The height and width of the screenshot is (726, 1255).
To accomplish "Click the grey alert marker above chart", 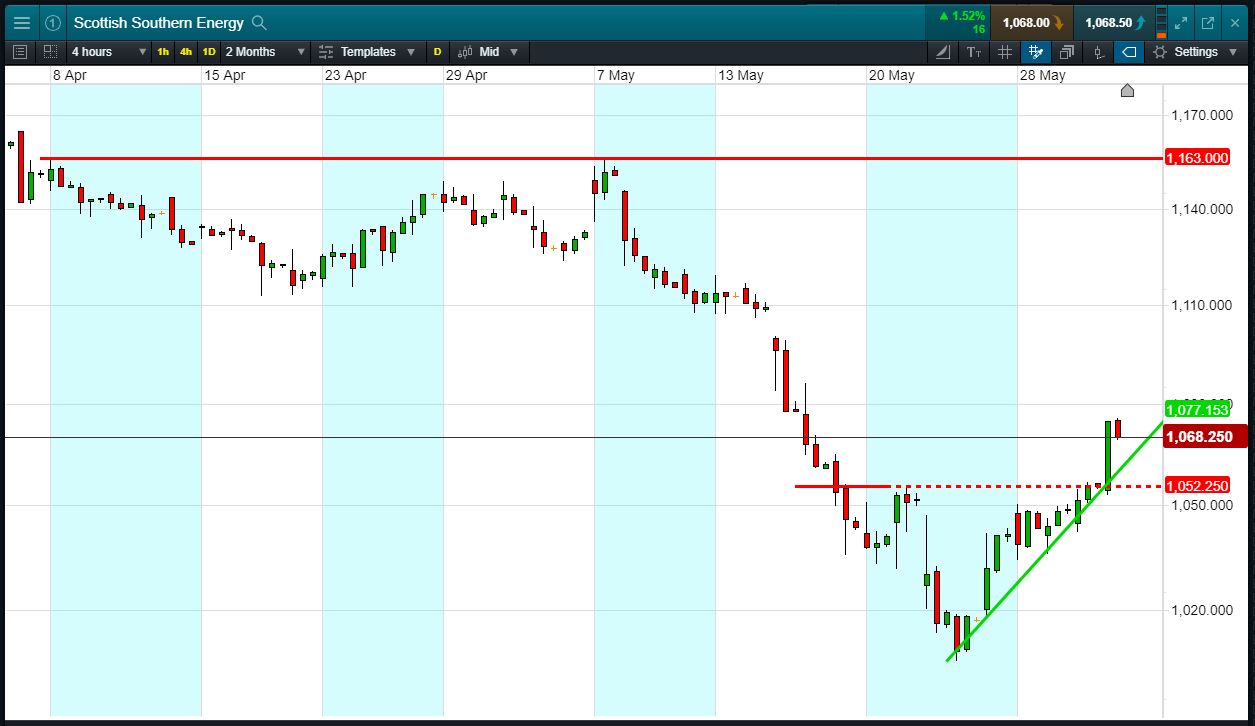I will (x=1127, y=91).
